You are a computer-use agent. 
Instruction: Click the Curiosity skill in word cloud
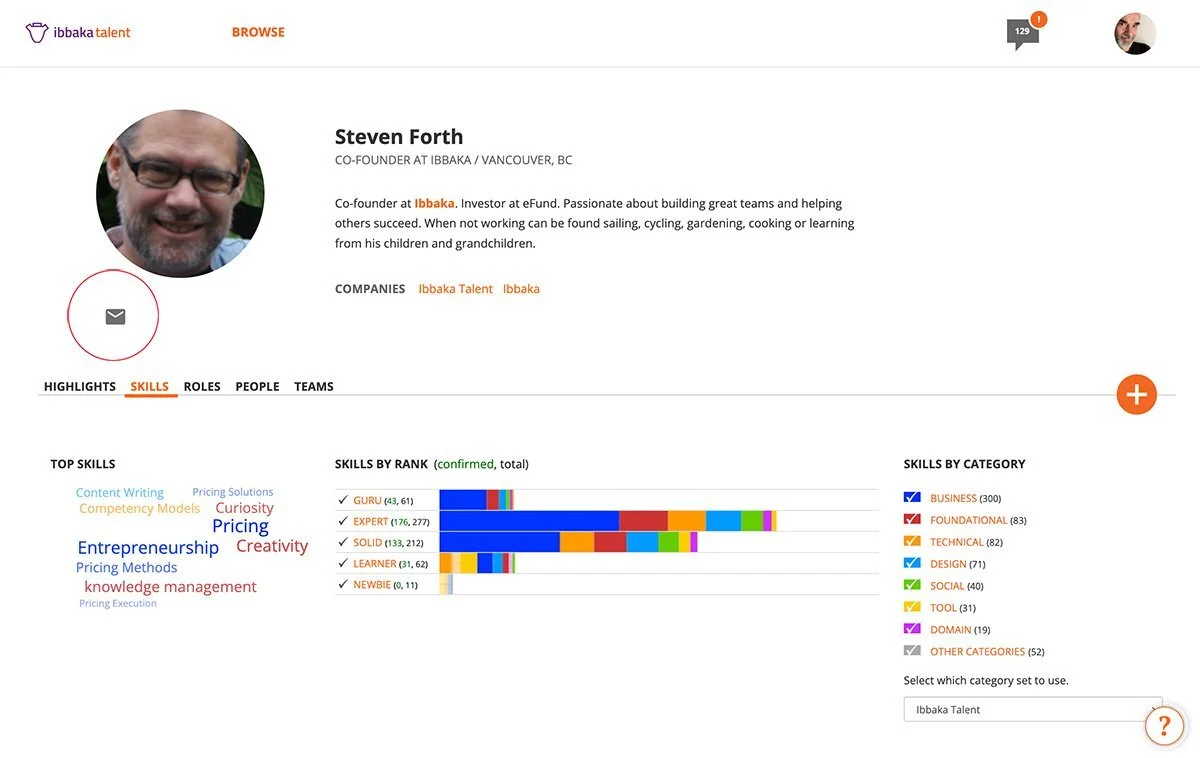tap(244, 508)
